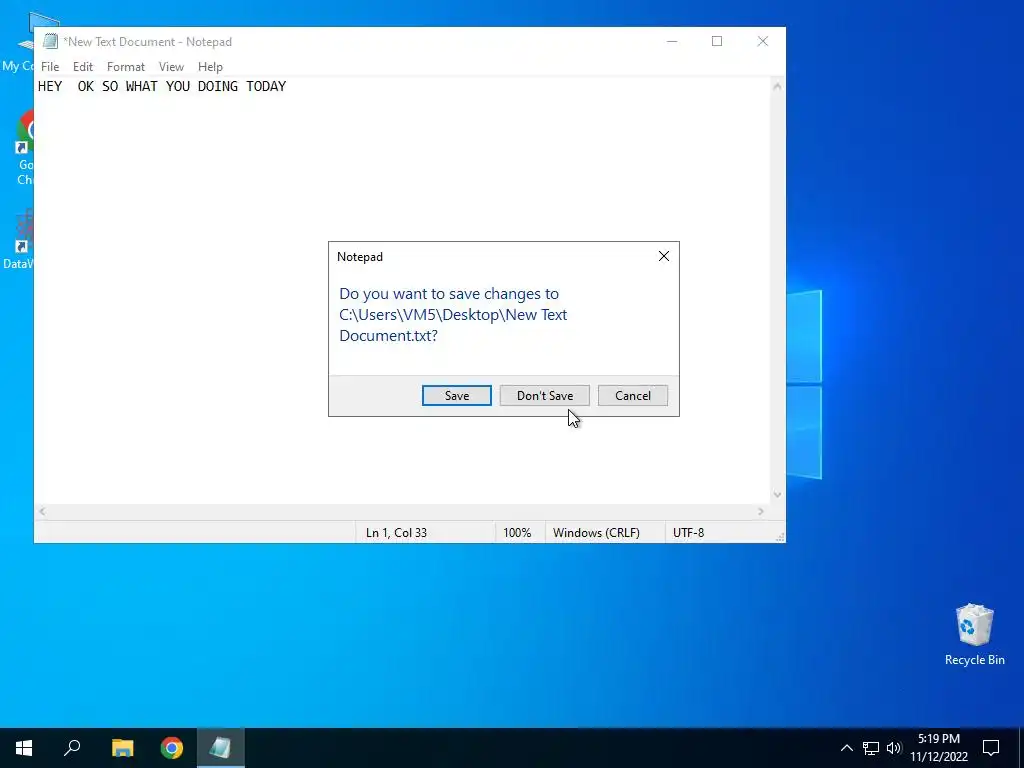Open the File menu in Notepad
The height and width of the screenshot is (768, 1024).
[50, 67]
